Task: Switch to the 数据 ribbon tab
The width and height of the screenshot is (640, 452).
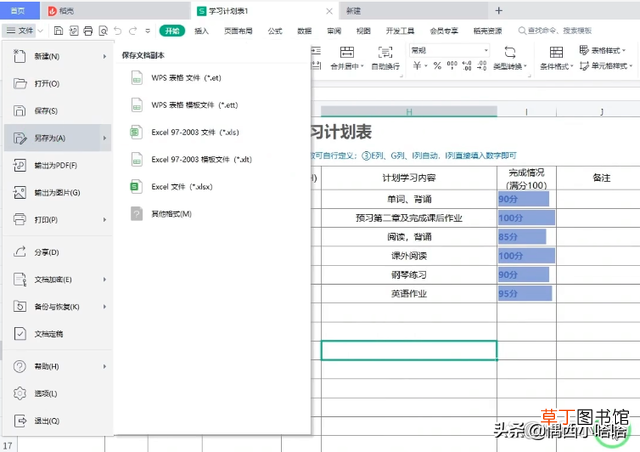Action: (x=304, y=31)
